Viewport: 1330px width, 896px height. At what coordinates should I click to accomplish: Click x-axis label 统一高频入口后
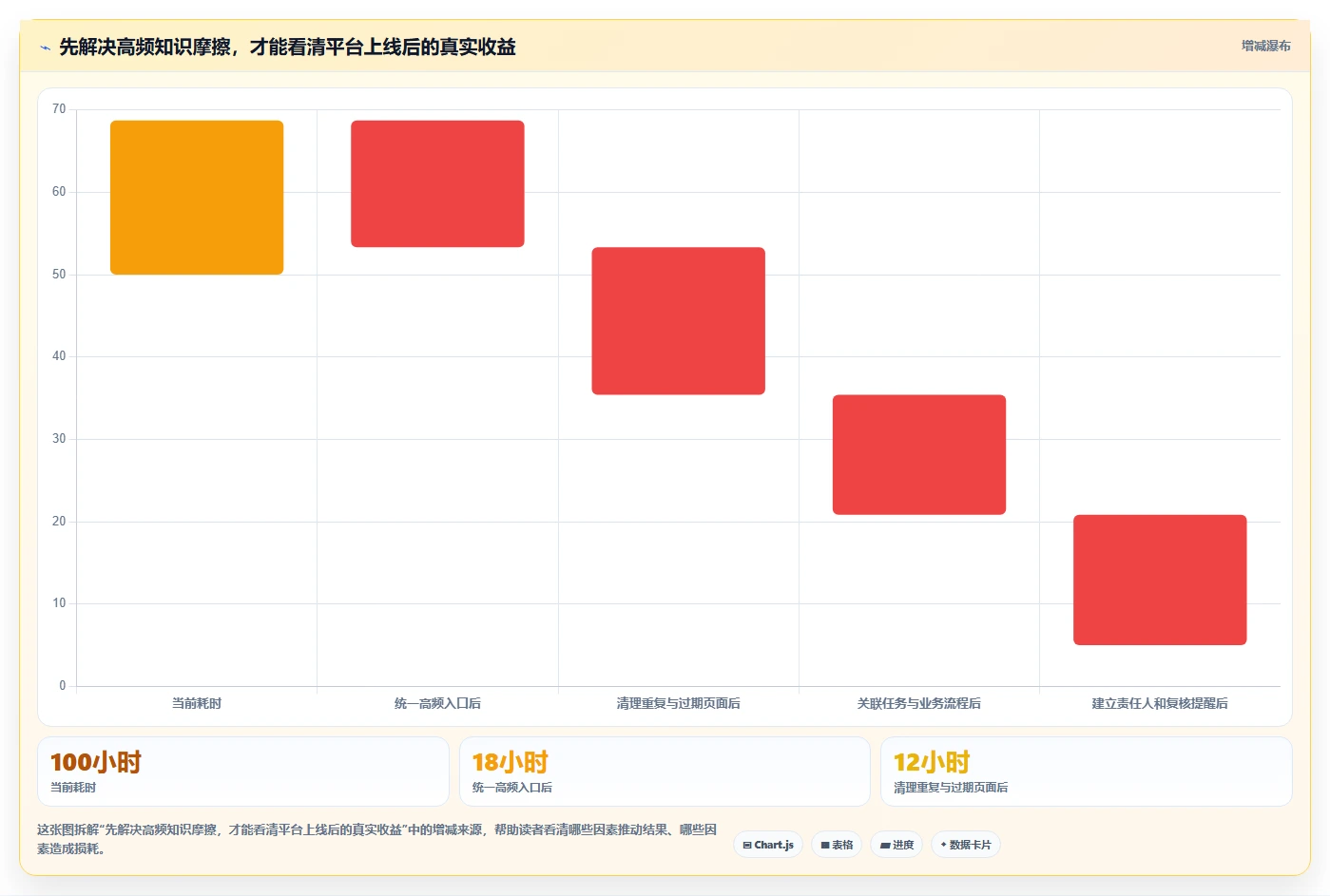point(437,703)
